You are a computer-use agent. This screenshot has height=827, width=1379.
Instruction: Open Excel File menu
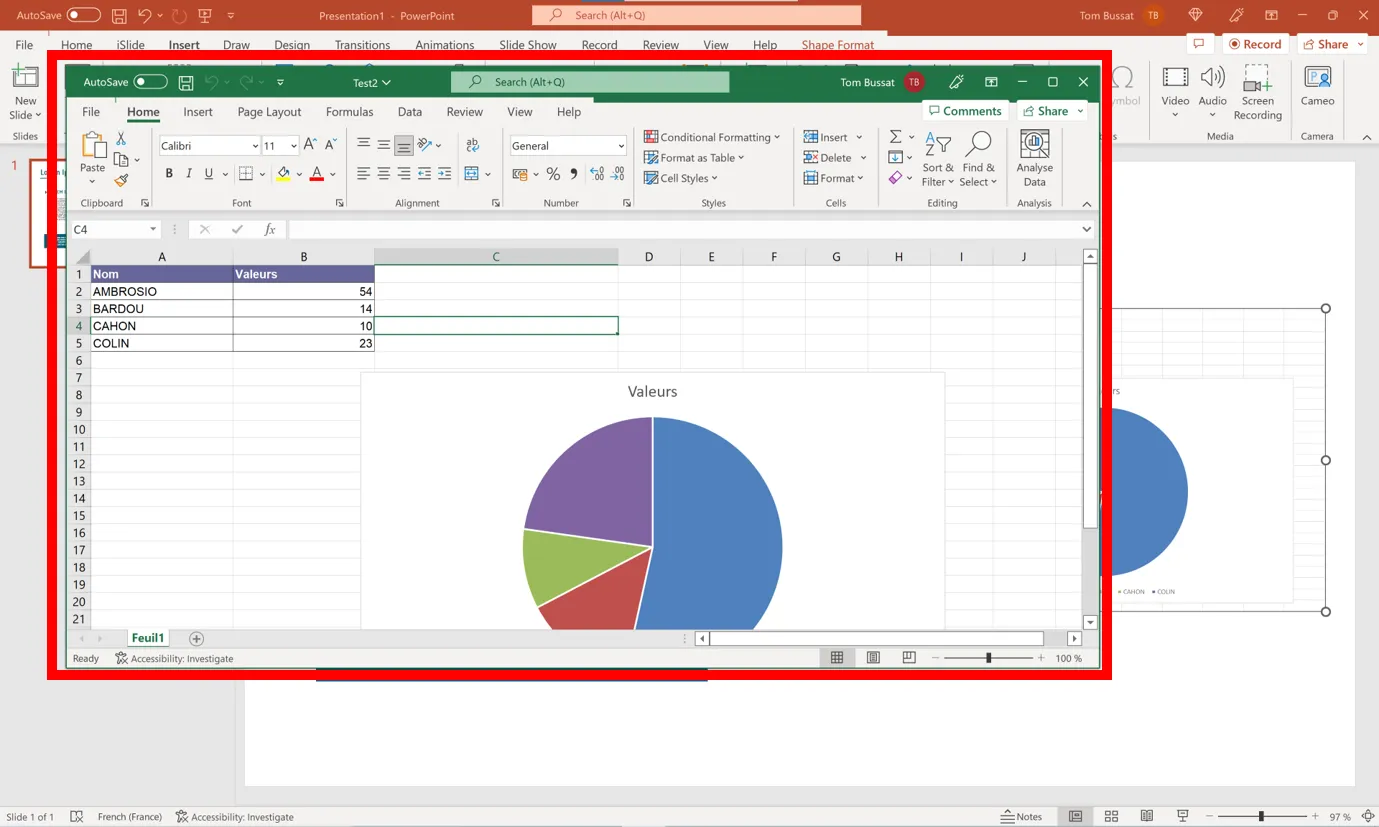pyautogui.click(x=91, y=112)
